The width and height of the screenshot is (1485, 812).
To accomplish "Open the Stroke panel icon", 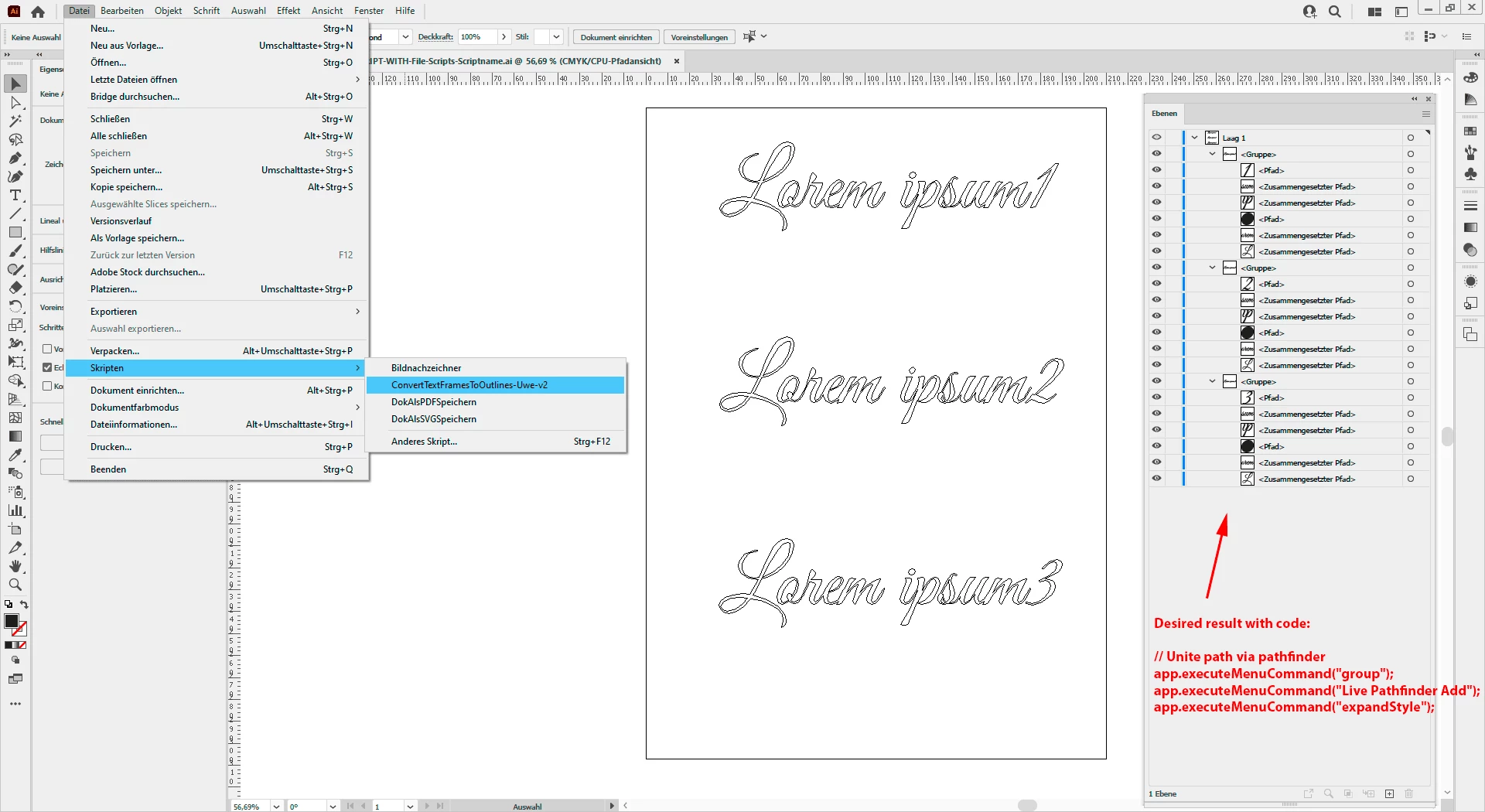I will click(x=1470, y=206).
